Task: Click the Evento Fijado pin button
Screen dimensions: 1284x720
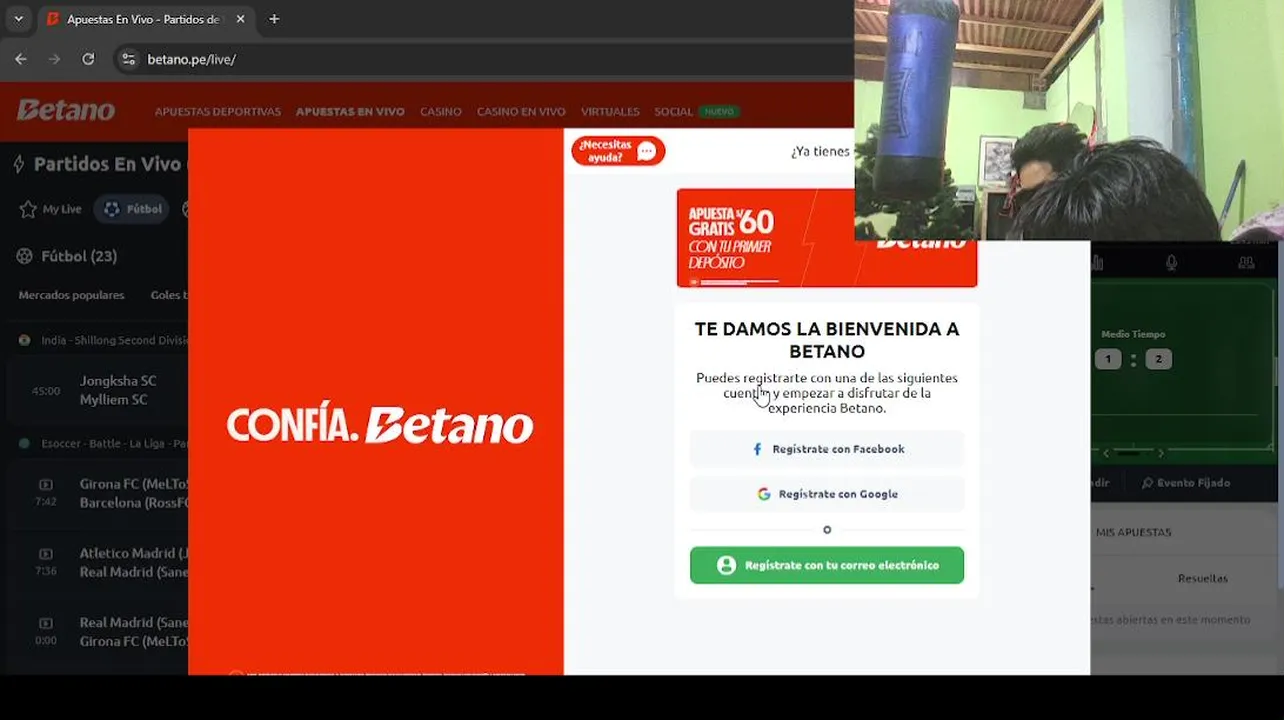Action: tap(1186, 483)
